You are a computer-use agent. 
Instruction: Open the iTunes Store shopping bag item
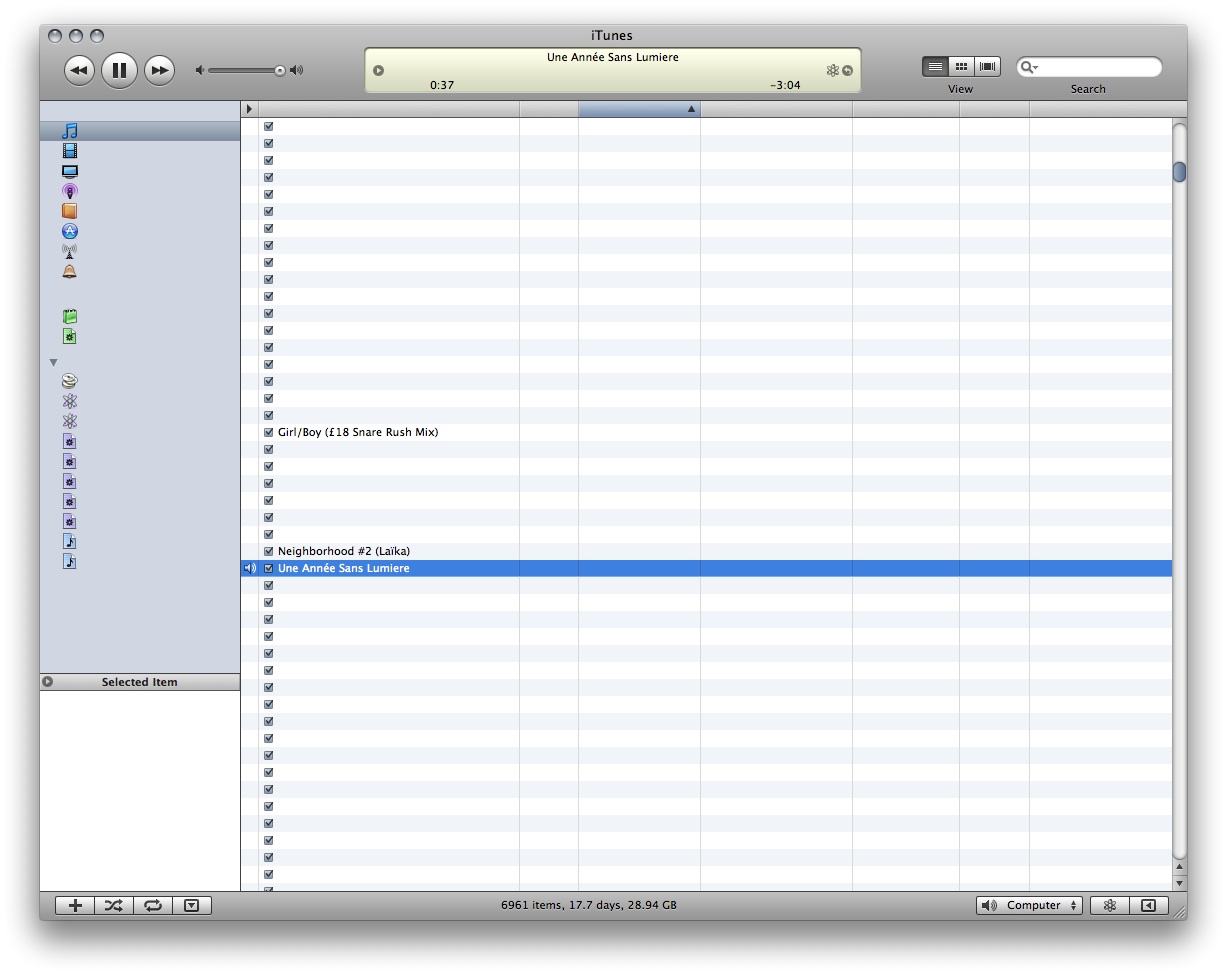(x=70, y=316)
